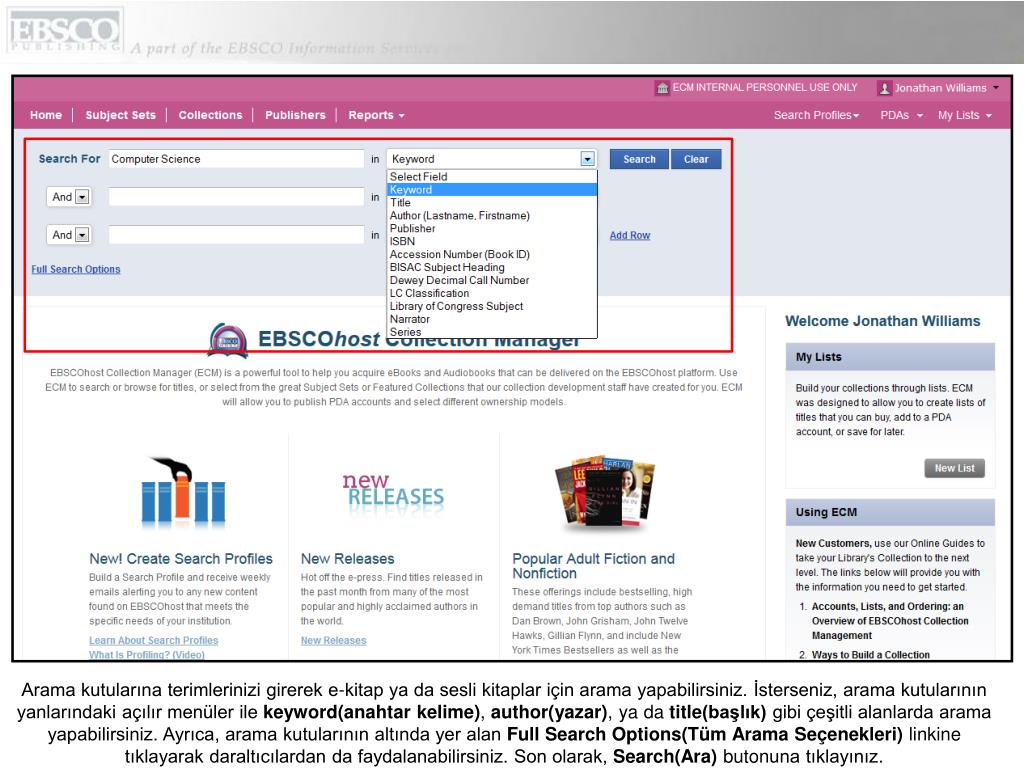Choose ISBN search field option
Image resolution: width=1024 pixels, height=768 pixels.
[x=492, y=241]
